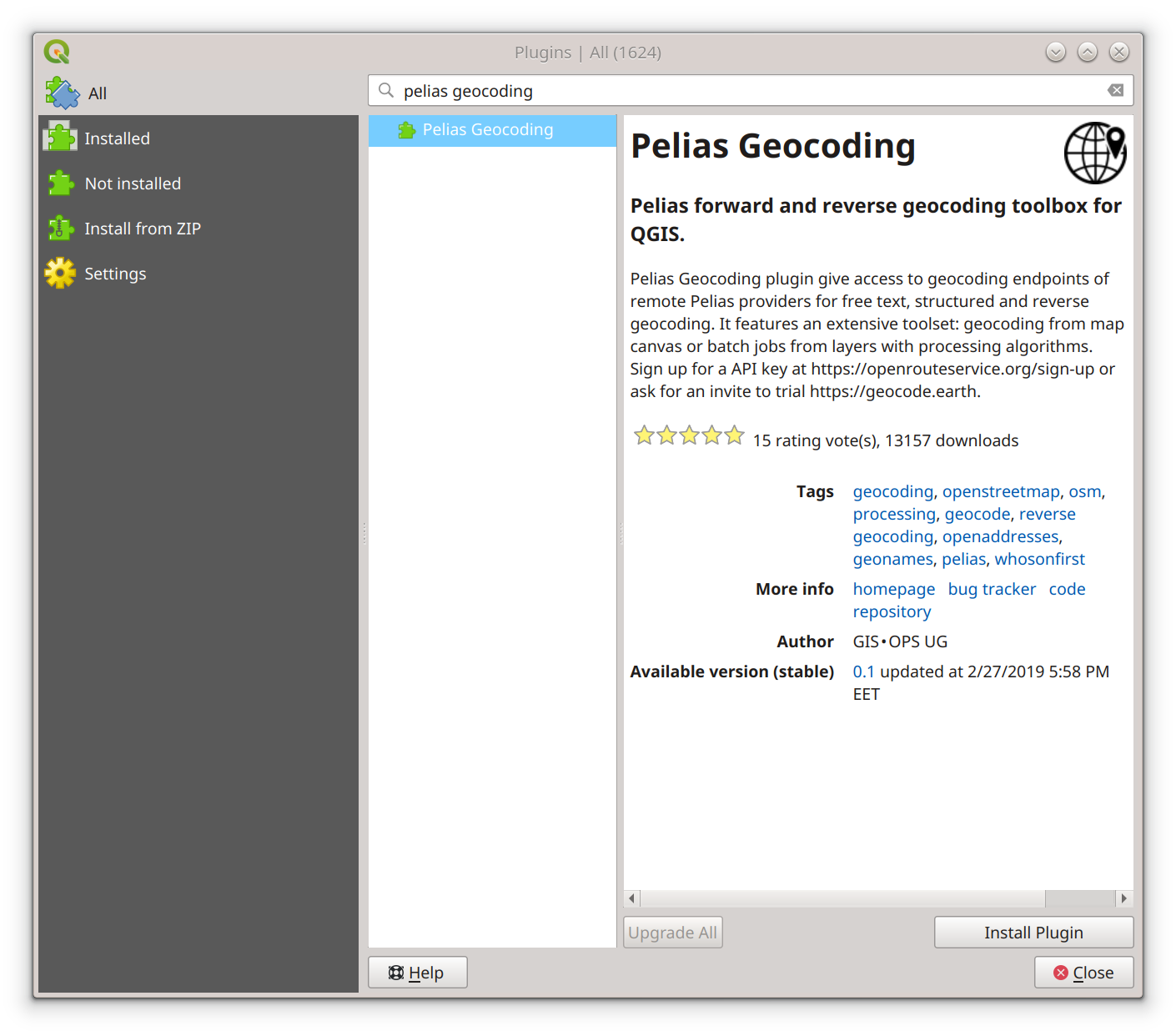The image size is (1176, 1031).
Task: Focus the plugin search field
Action: tap(751, 90)
